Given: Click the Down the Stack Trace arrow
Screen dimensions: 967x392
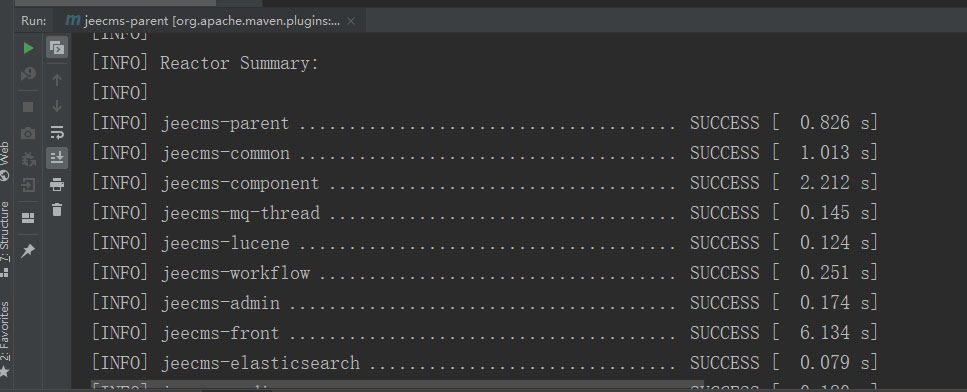Looking at the screenshot, I should tap(57, 106).
